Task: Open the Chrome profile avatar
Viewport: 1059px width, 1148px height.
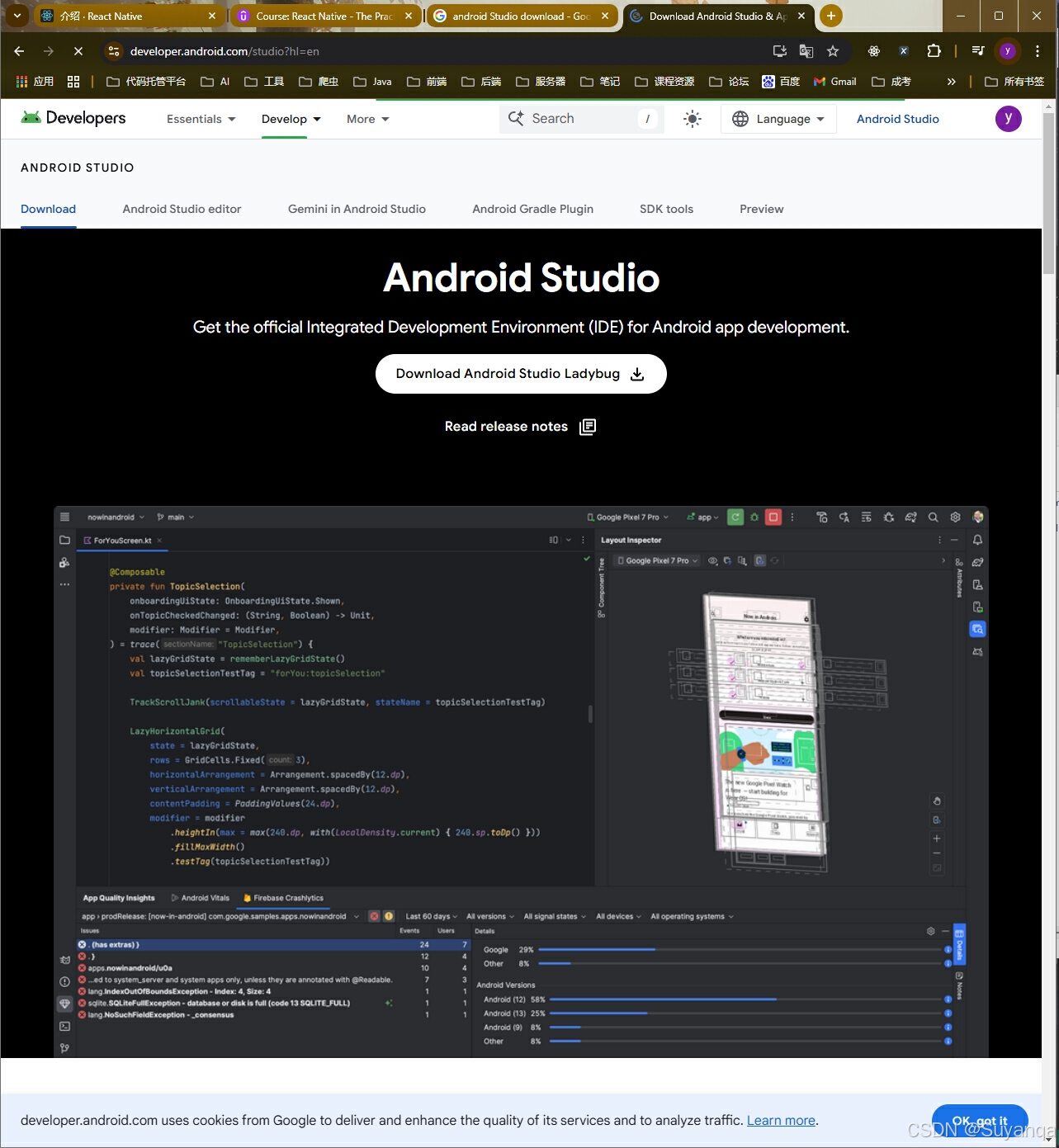Action: pos(1007,51)
